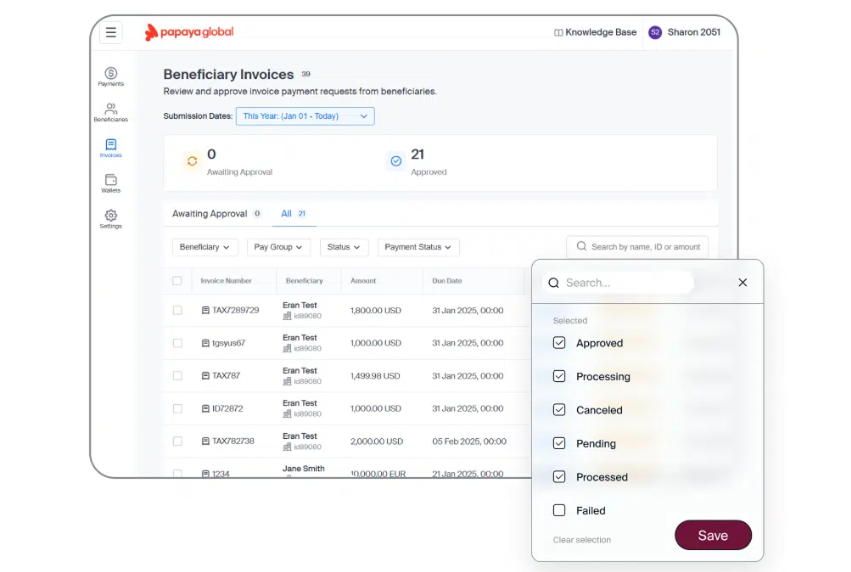Click the invoice icon beside tgsyus67
Image resolution: width=851 pixels, height=572 pixels.
[x=206, y=343]
